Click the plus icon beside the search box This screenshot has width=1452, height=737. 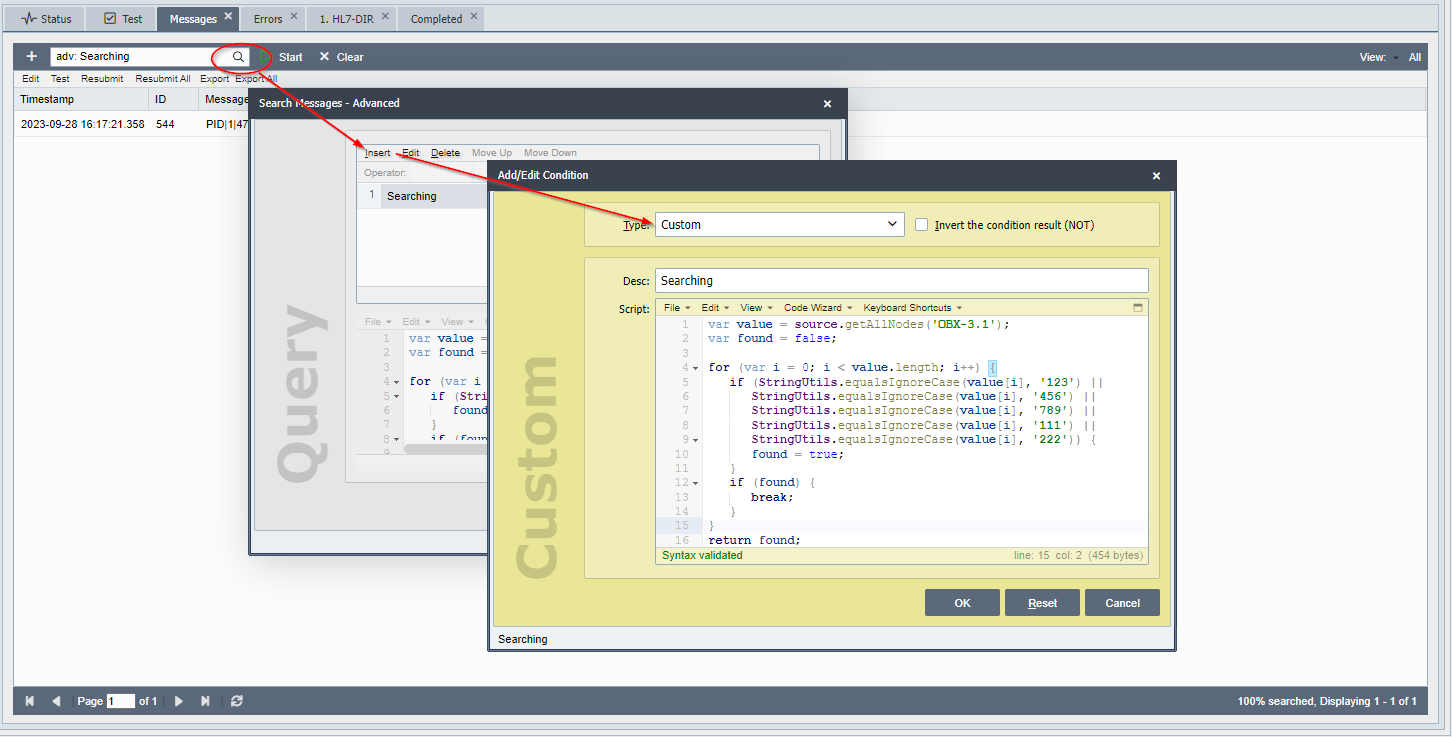[31, 57]
